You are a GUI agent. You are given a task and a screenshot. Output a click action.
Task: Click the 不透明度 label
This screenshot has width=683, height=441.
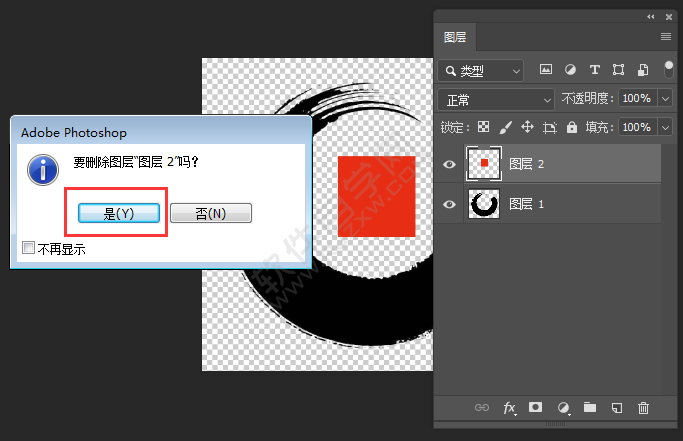(587, 98)
